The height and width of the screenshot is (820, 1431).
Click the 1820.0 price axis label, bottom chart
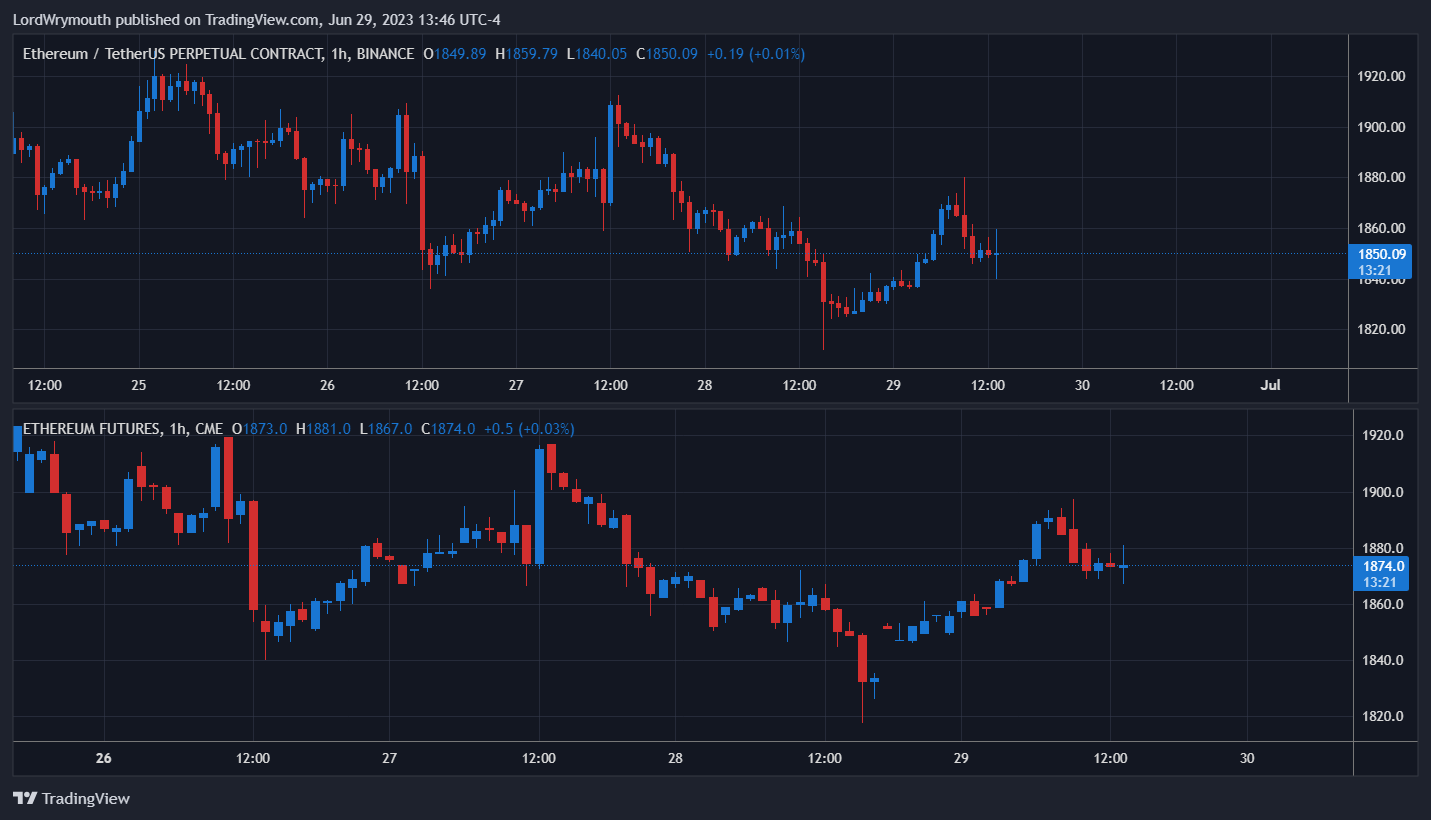pyautogui.click(x=1384, y=716)
